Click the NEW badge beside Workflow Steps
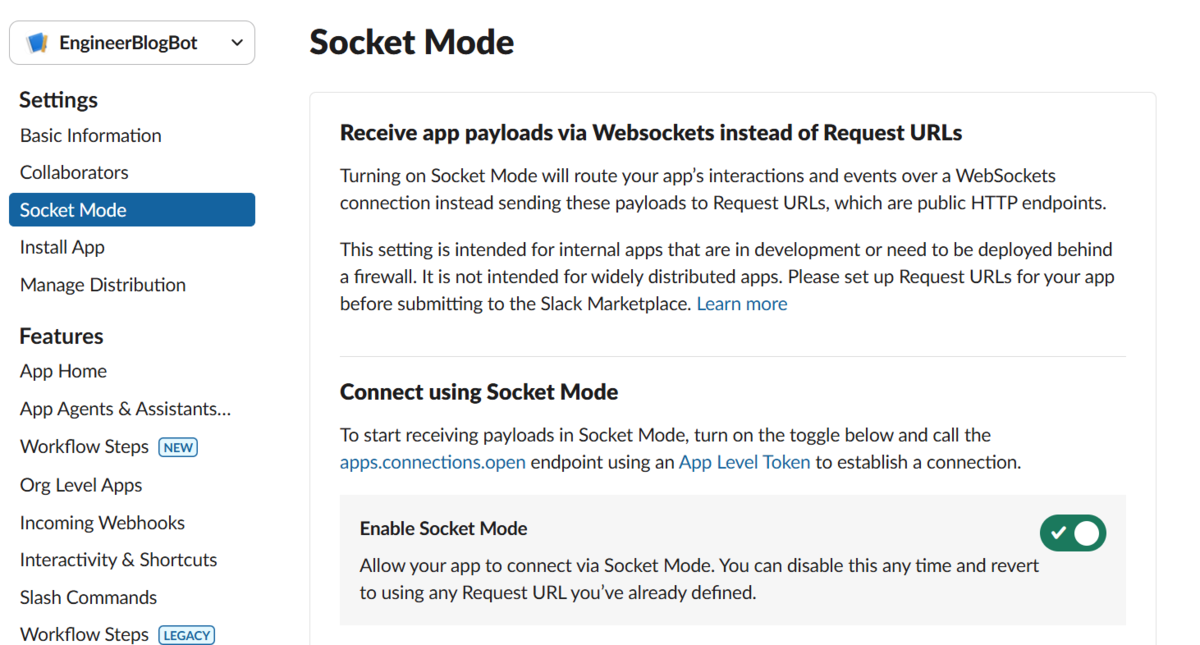Viewport: 1200px width, 645px height. (178, 447)
